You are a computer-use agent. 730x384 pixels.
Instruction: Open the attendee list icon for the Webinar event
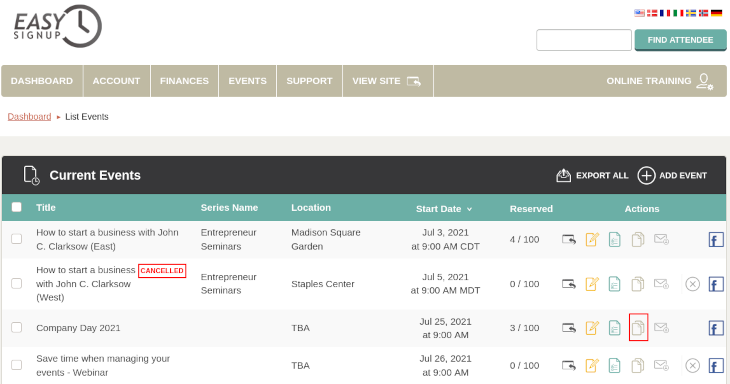(x=615, y=365)
